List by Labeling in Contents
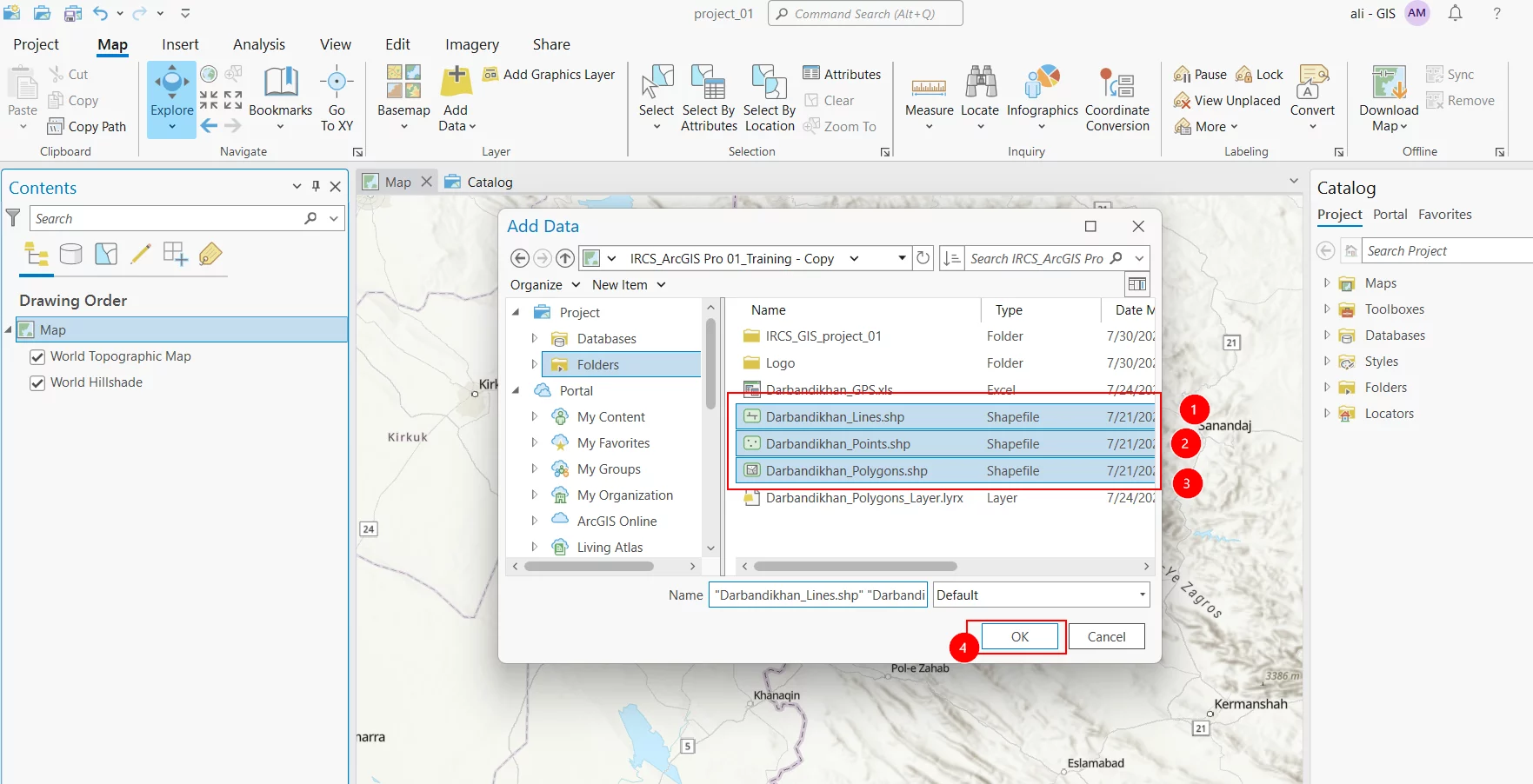 210,254
